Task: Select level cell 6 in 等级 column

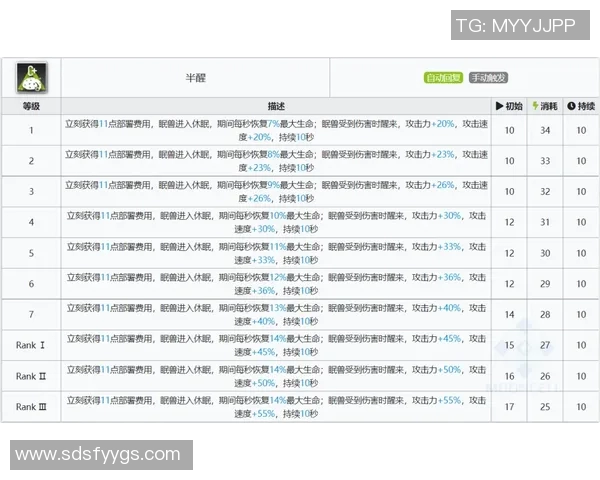Action: [31, 284]
